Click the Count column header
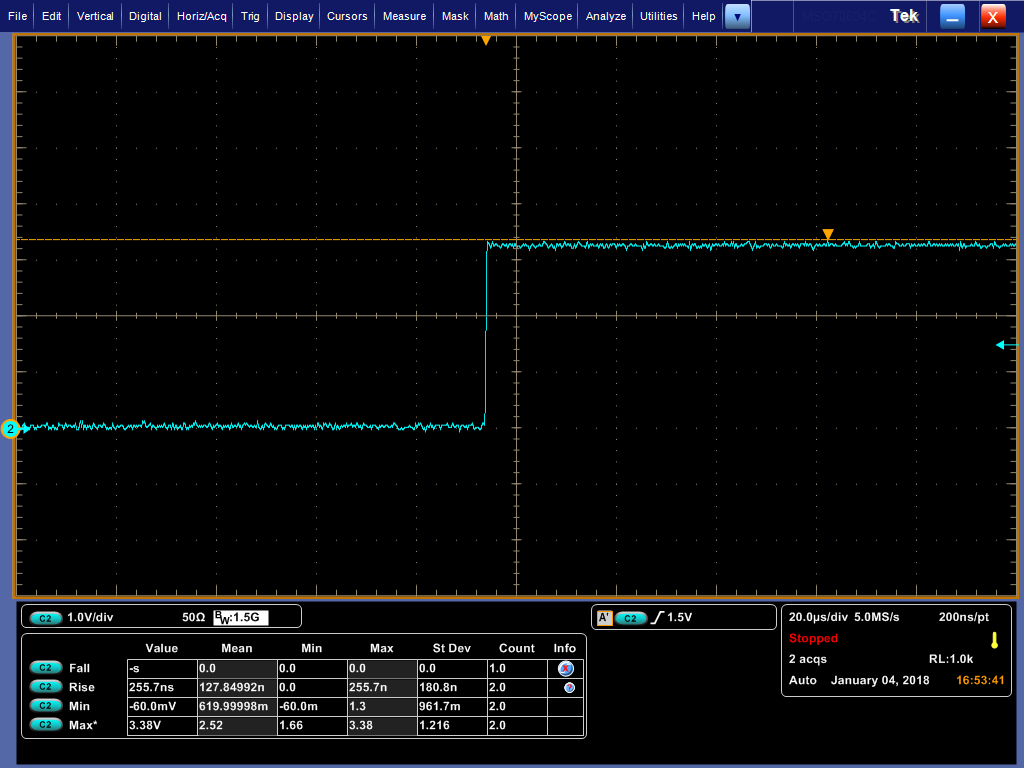This screenshot has width=1024, height=768. click(x=517, y=648)
